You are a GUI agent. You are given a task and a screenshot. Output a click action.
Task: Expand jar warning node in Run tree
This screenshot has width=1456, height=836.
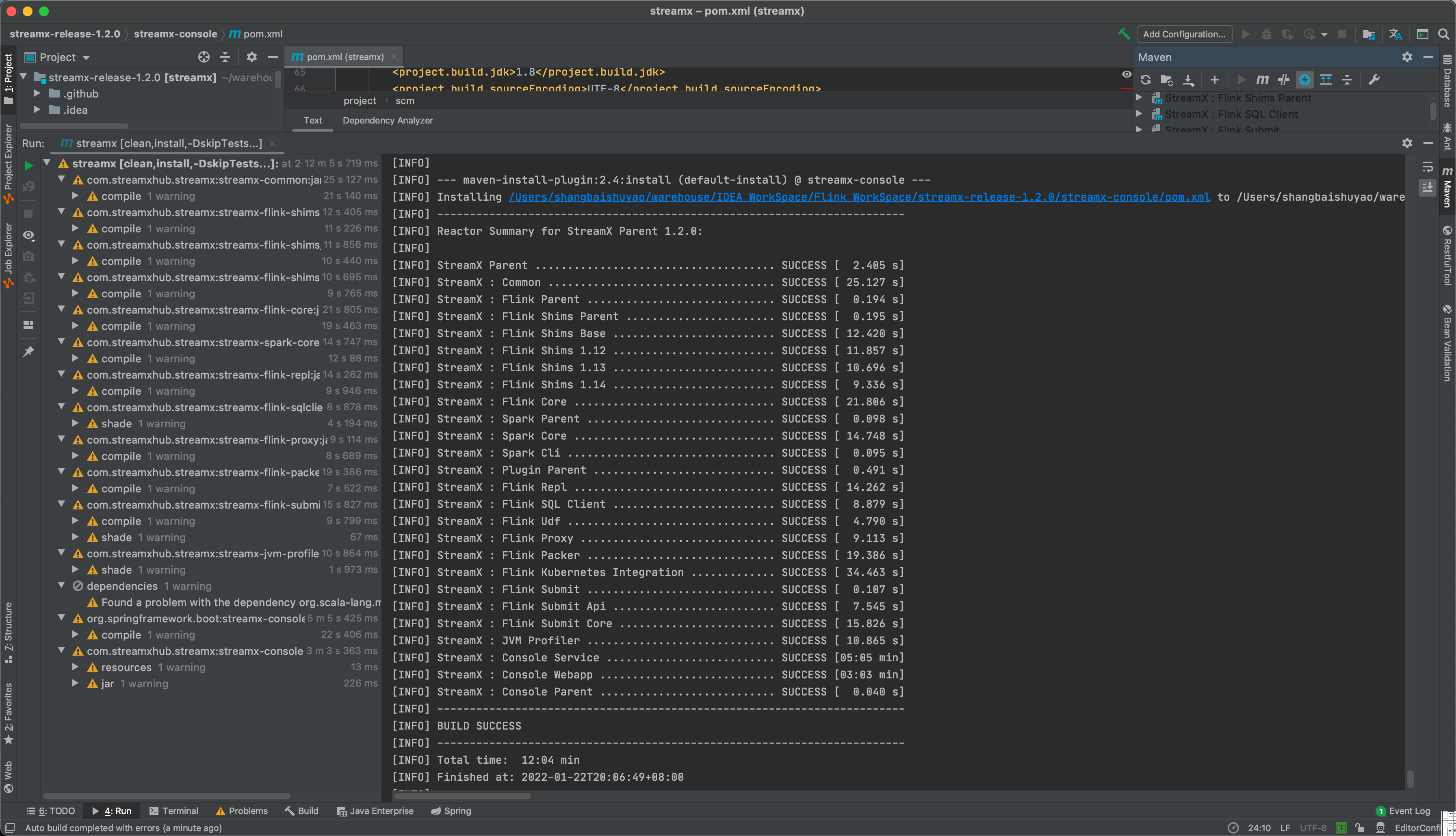[x=75, y=683]
